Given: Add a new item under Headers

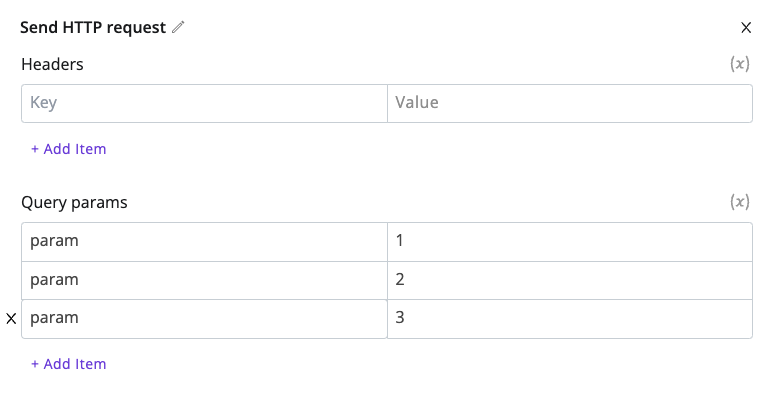Looking at the screenshot, I should (69, 149).
